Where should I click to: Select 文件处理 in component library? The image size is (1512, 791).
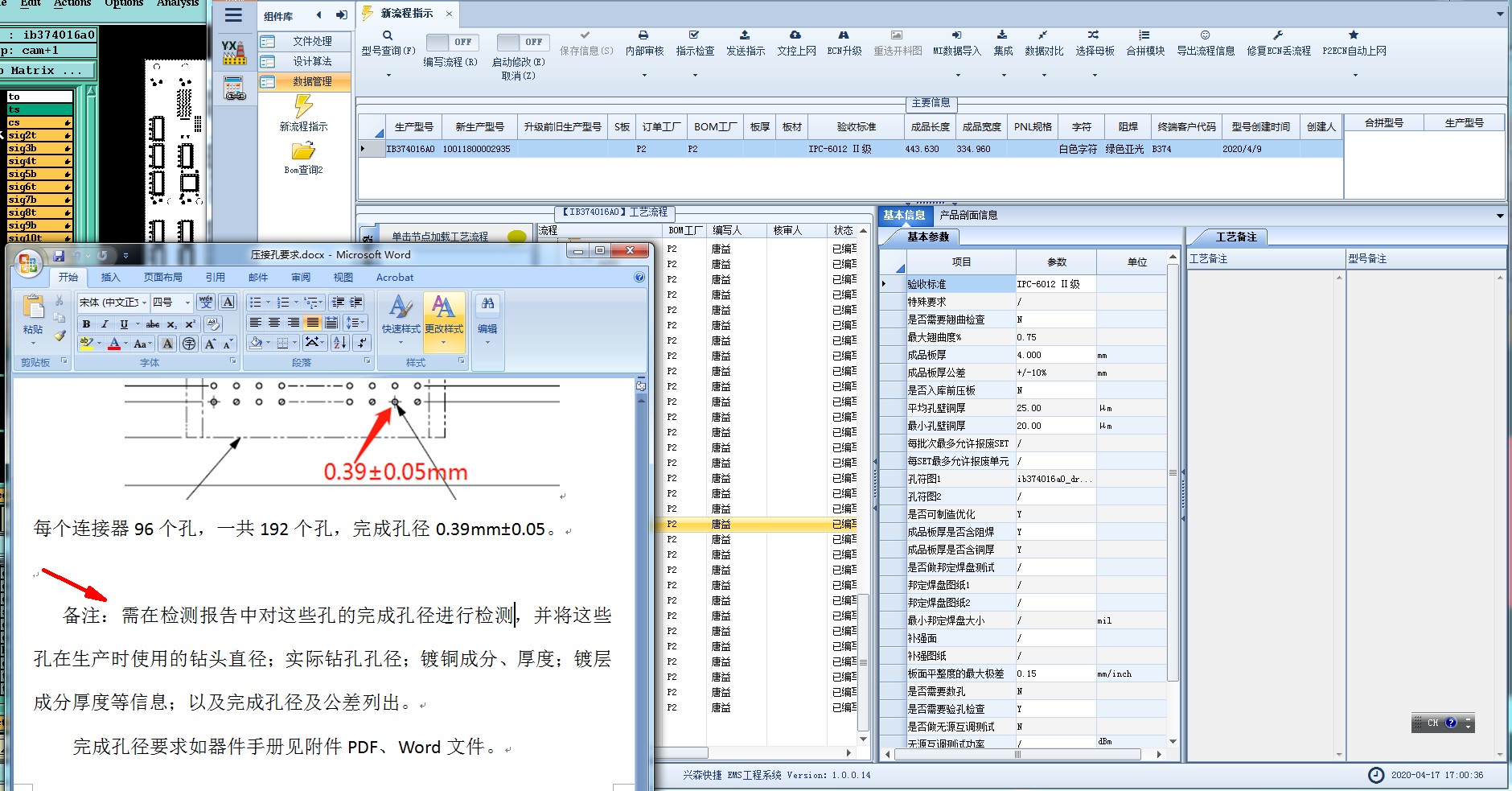305,41
